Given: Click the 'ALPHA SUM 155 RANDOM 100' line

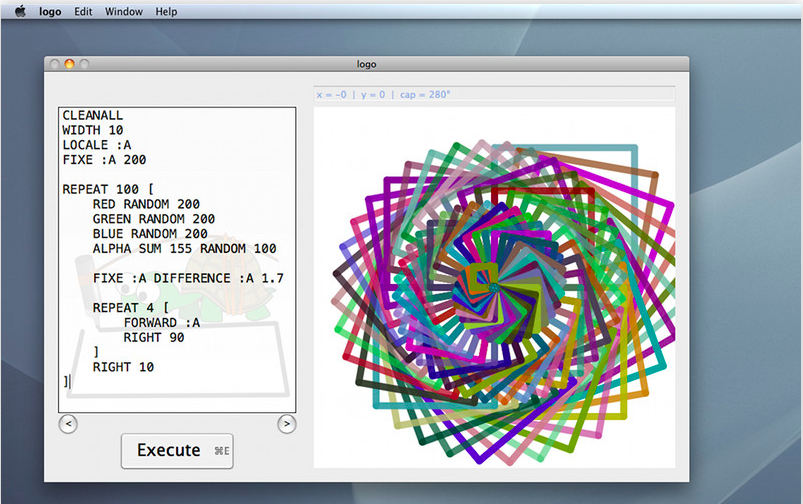Looking at the screenshot, I should [184, 249].
